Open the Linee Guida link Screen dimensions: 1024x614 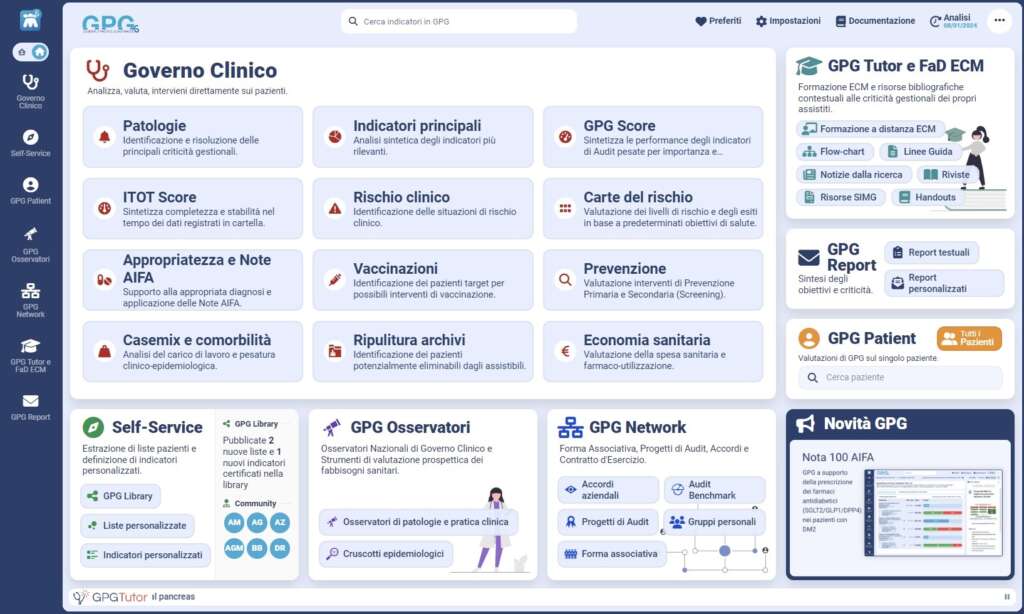coord(919,152)
